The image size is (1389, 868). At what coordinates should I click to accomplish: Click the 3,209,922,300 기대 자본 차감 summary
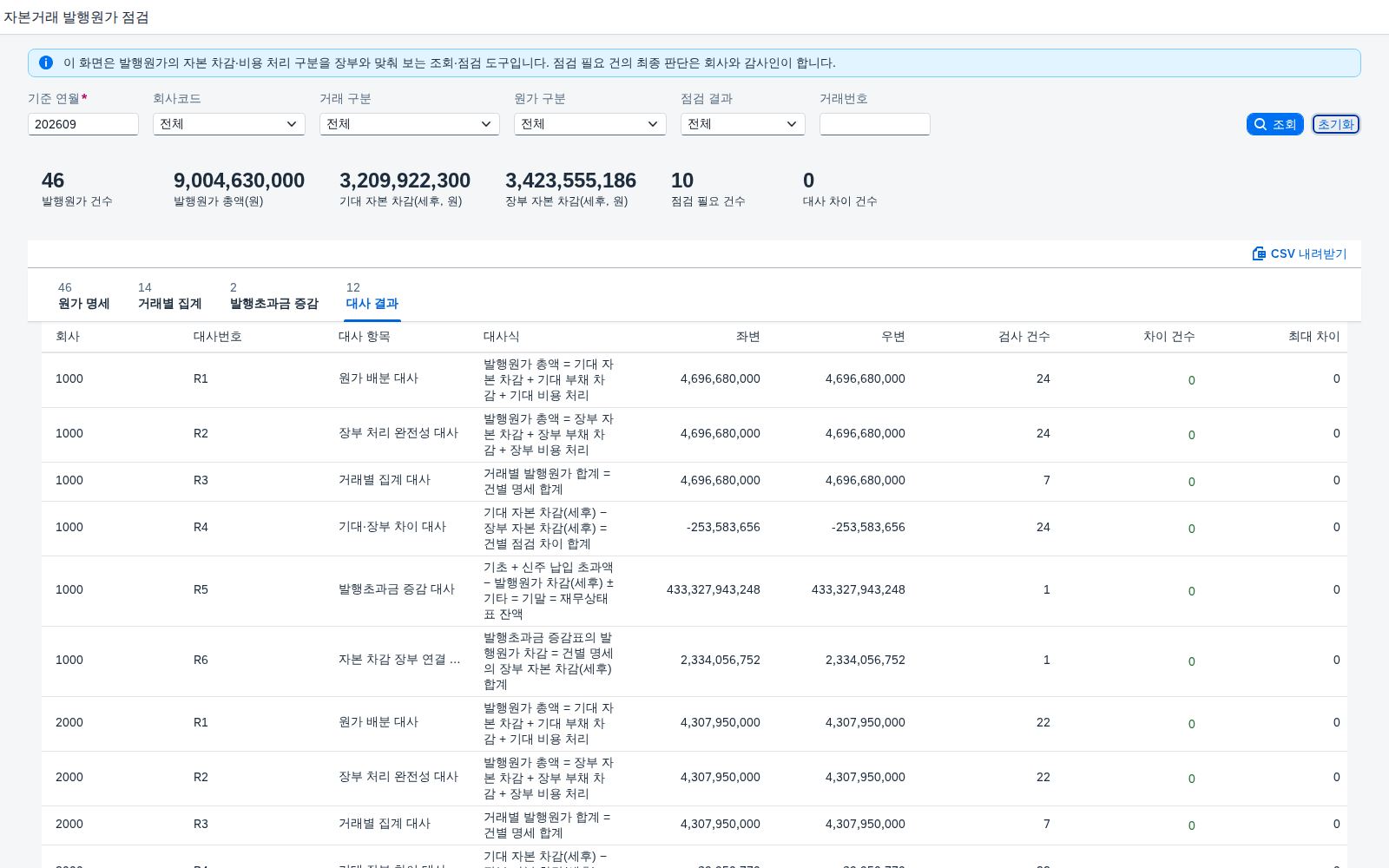coord(405,188)
